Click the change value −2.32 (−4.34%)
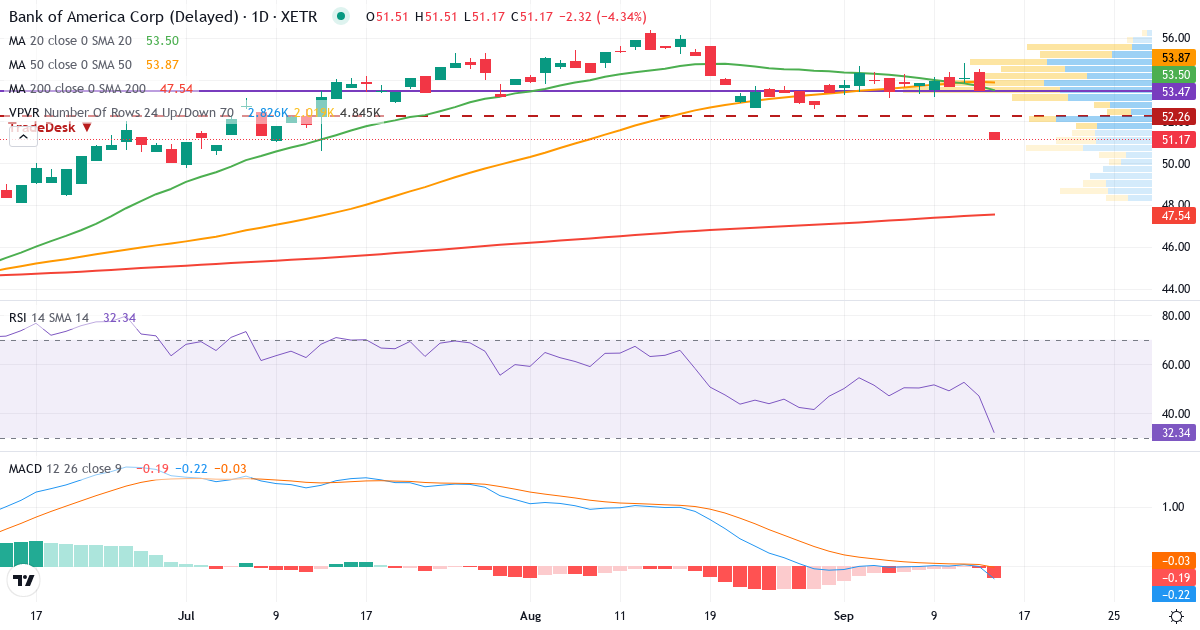The image size is (1200, 630). coord(603,17)
